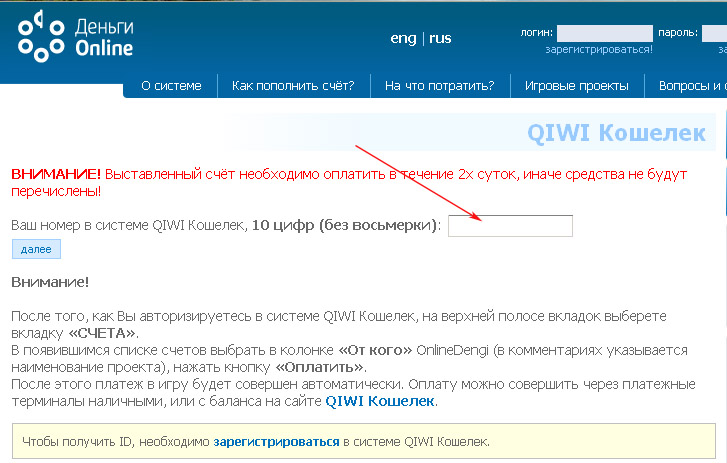Focus the QIWI wallet number field
This screenshot has width=727, height=463.
(x=510, y=226)
